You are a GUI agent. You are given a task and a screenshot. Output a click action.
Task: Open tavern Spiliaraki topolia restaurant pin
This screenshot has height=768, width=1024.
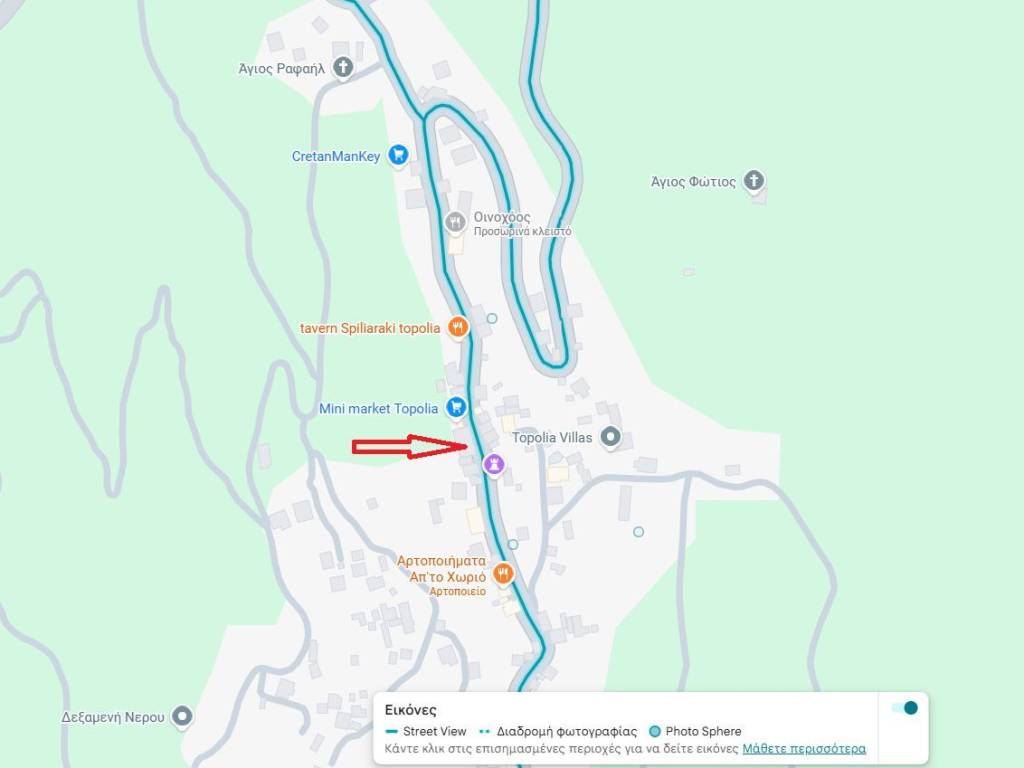(458, 327)
